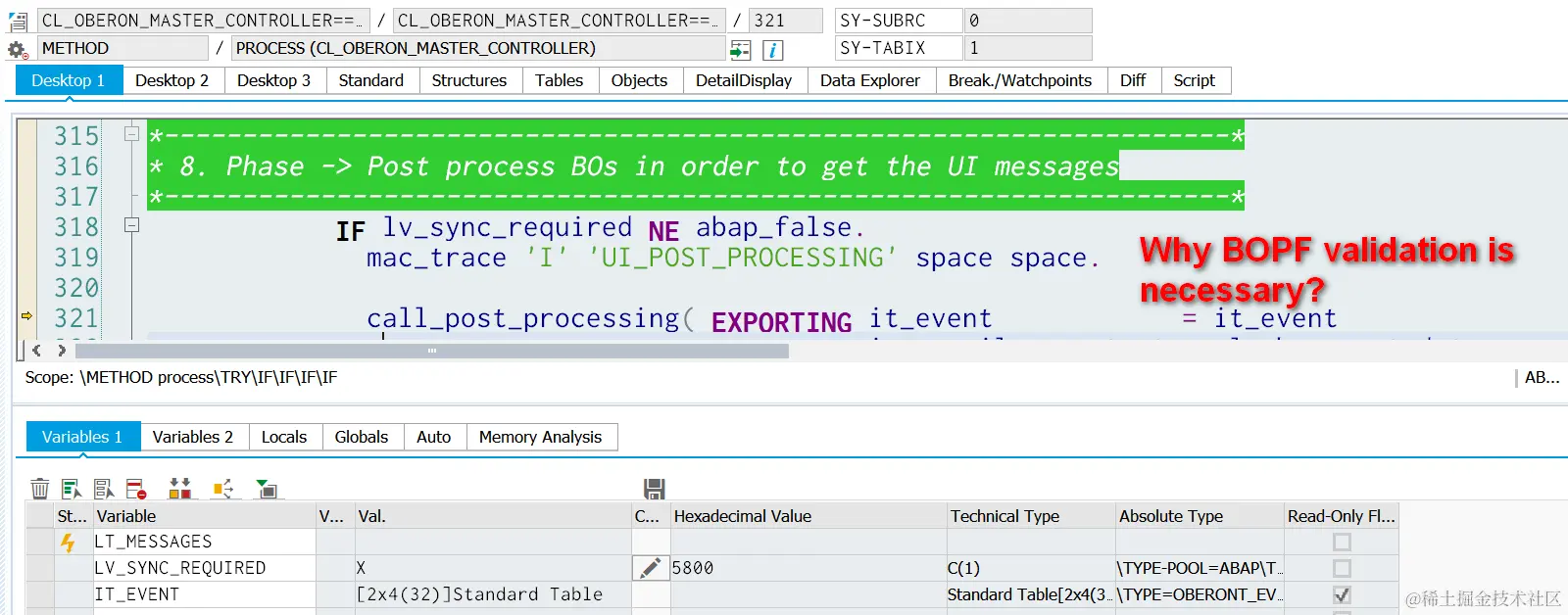Switch to Desktop 2 tab
This screenshot has height=615, width=1568.
click(172, 80)
